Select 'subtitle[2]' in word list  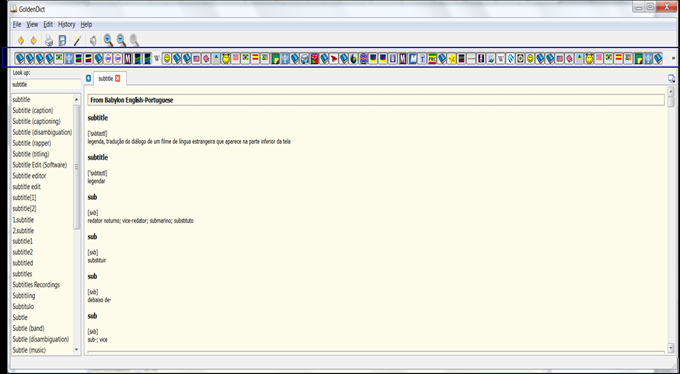(24, 209)
